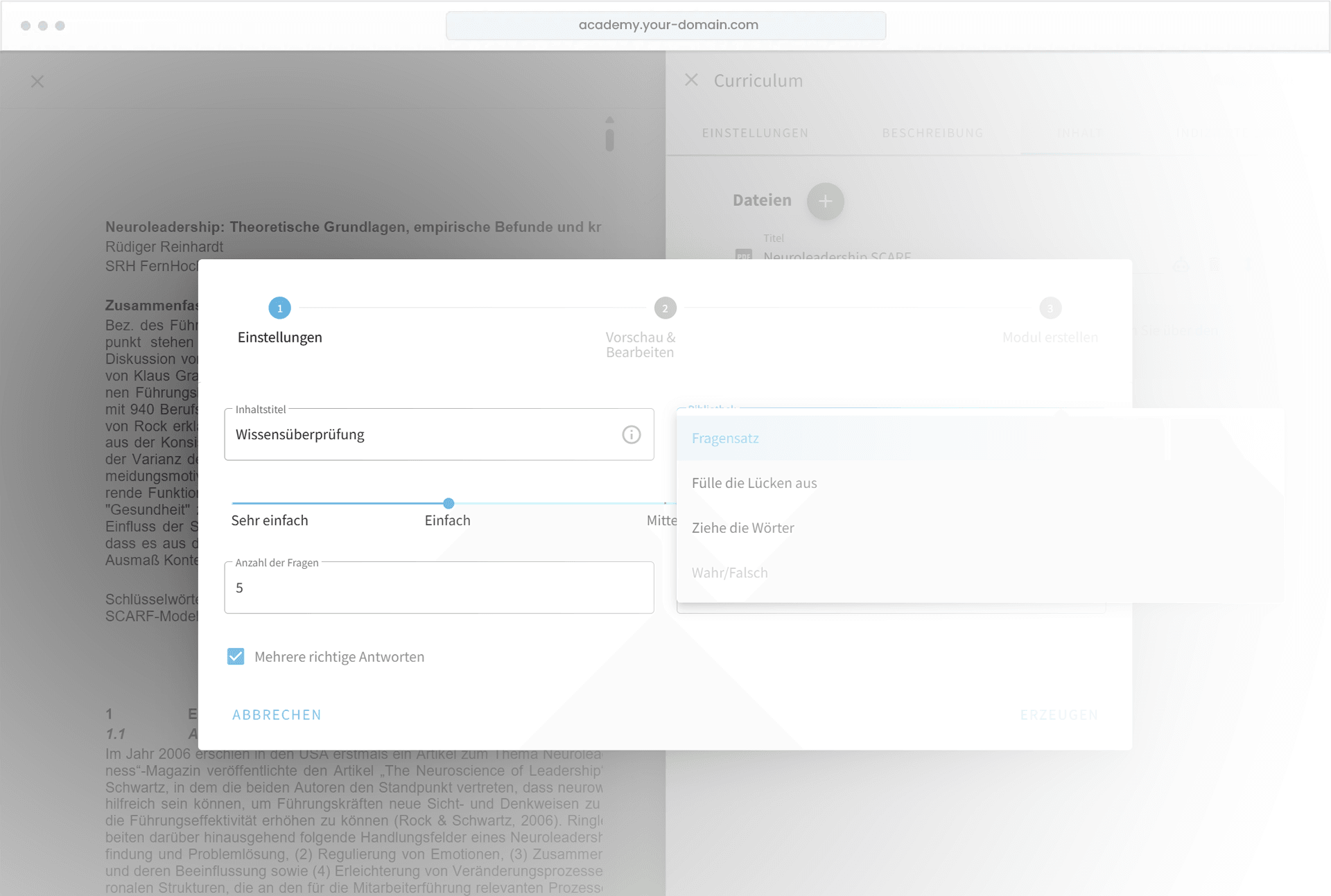Click the PDF file icon for Neuroleadership
This screenshot has width=1331, height=896.
click(x=744, y=255)
